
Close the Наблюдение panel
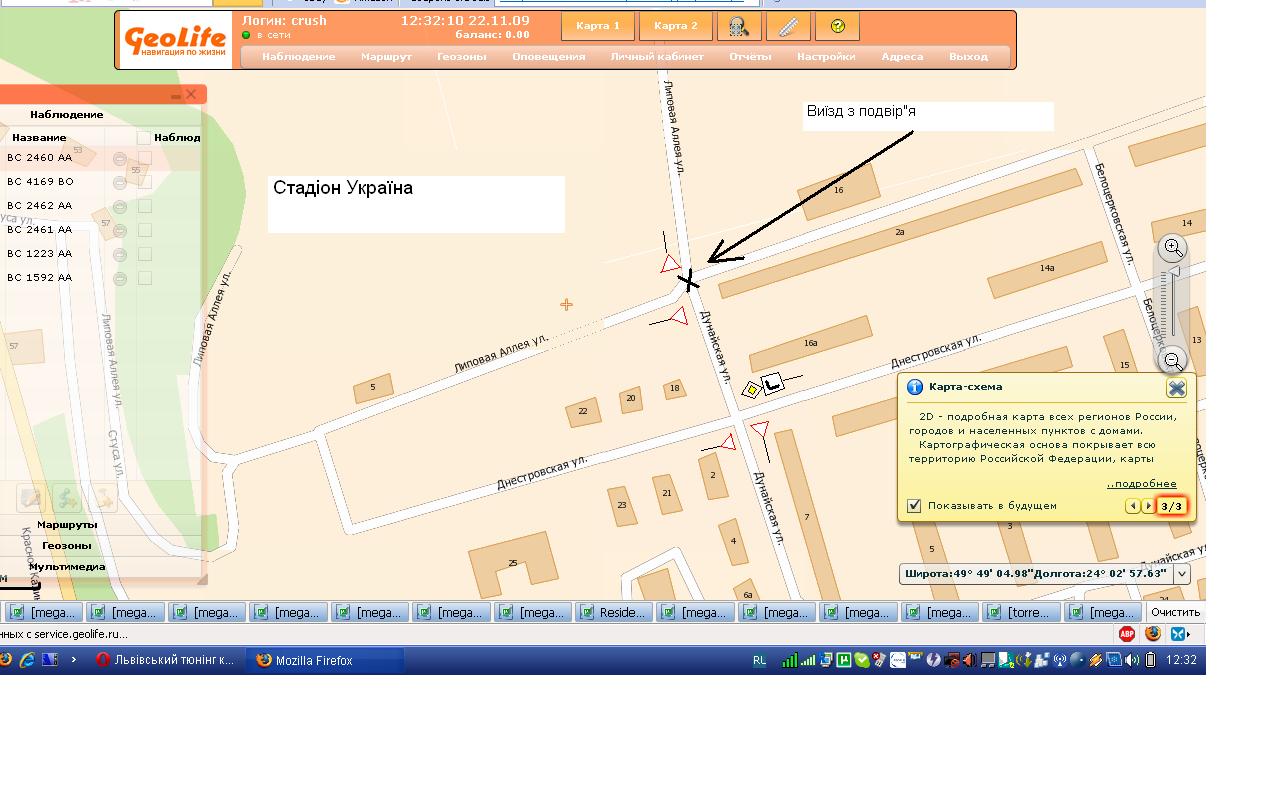click(x=191, y=95)
